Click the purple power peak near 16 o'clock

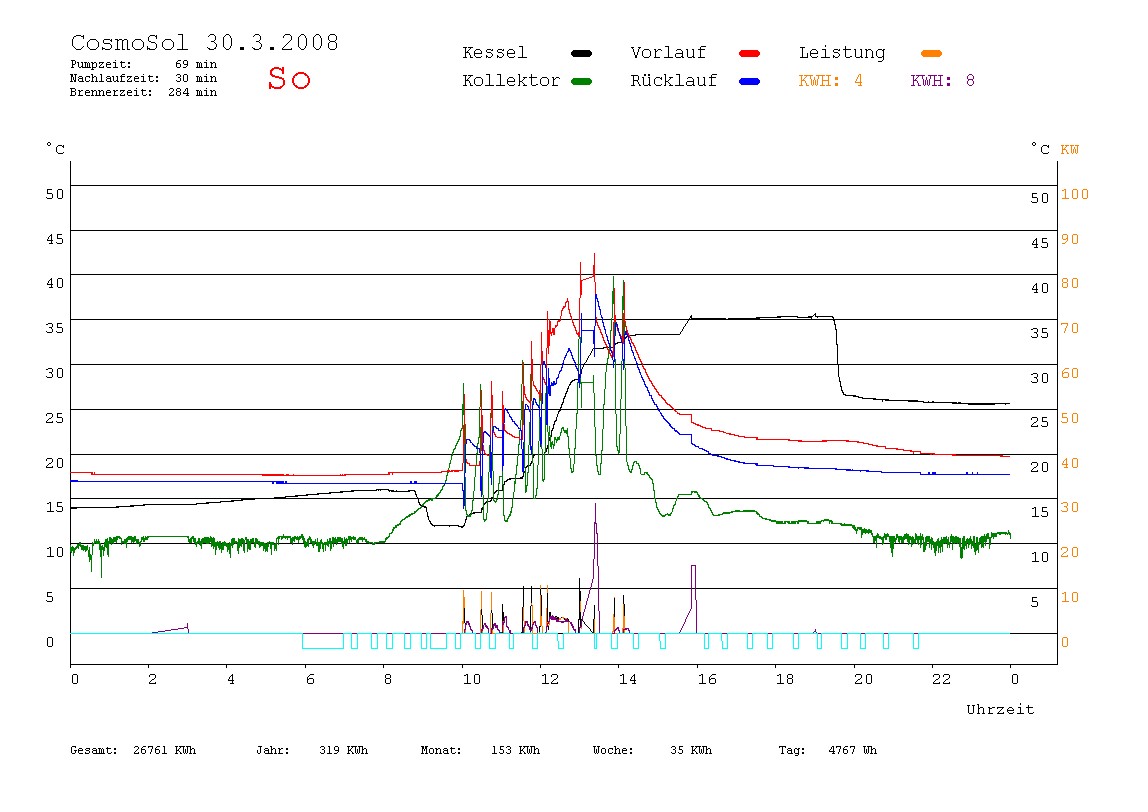(693, 599)
